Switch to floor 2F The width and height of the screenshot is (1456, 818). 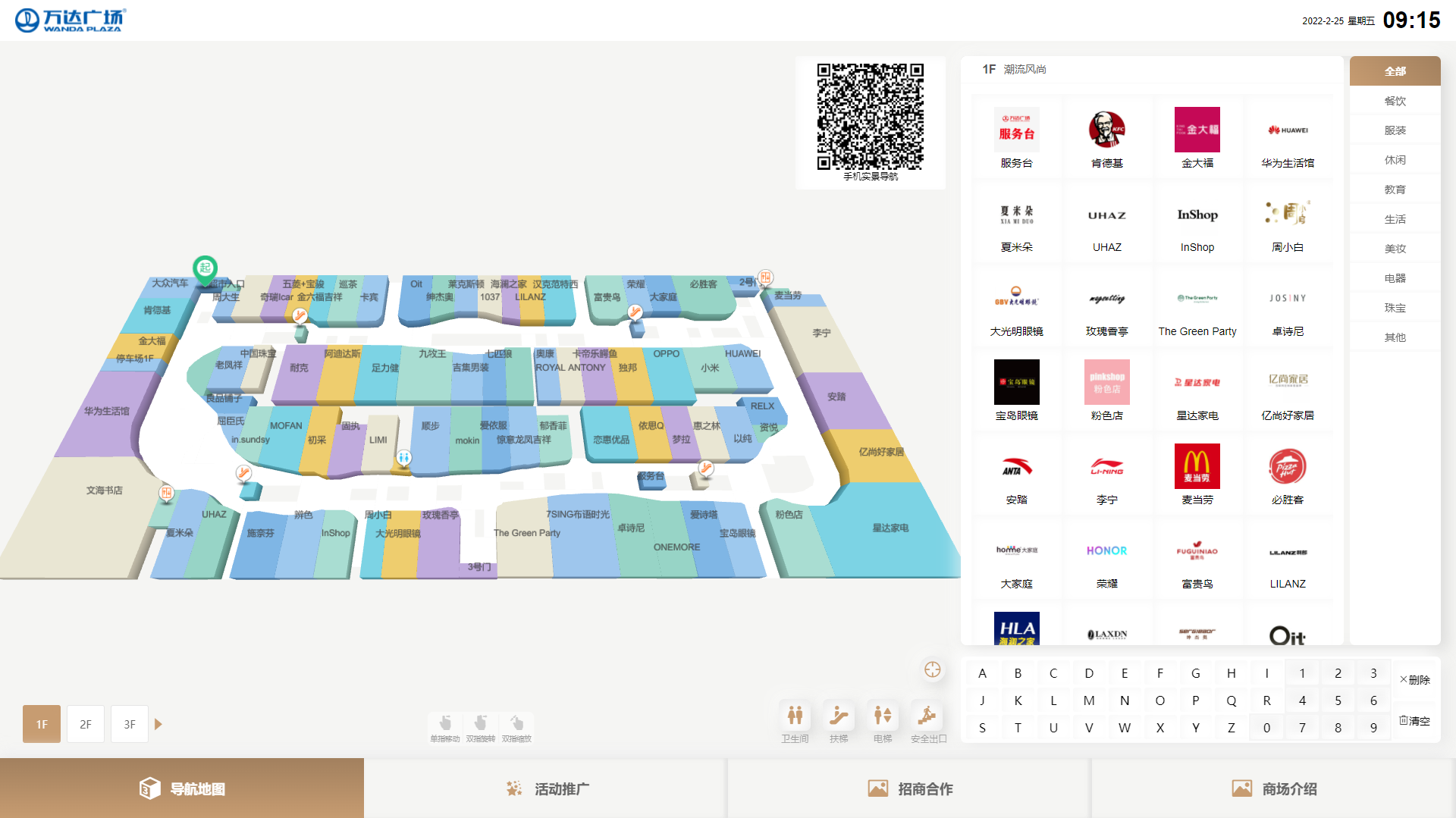(86, 724)
